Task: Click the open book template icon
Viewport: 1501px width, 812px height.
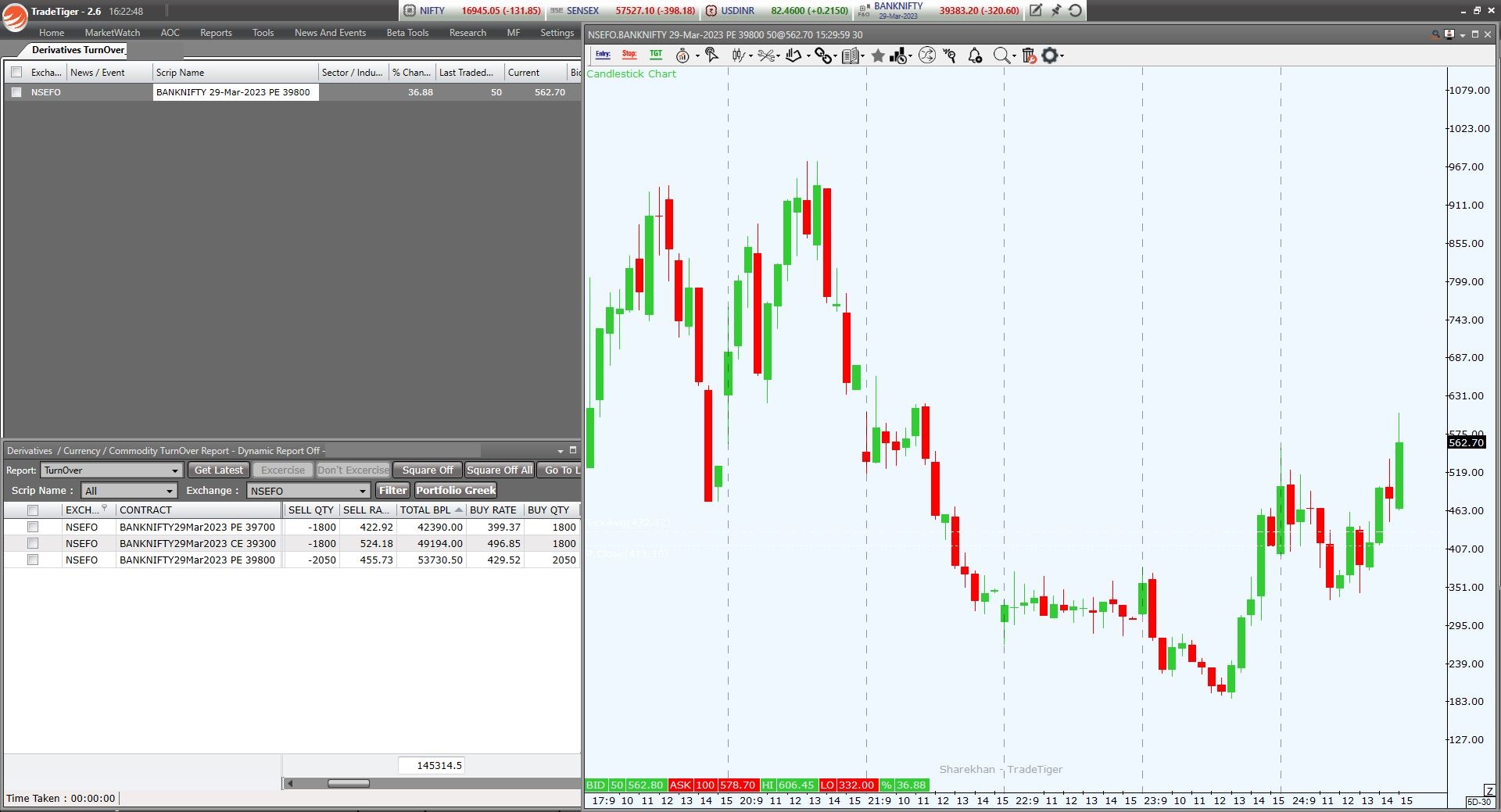Action: coord(850,55)
